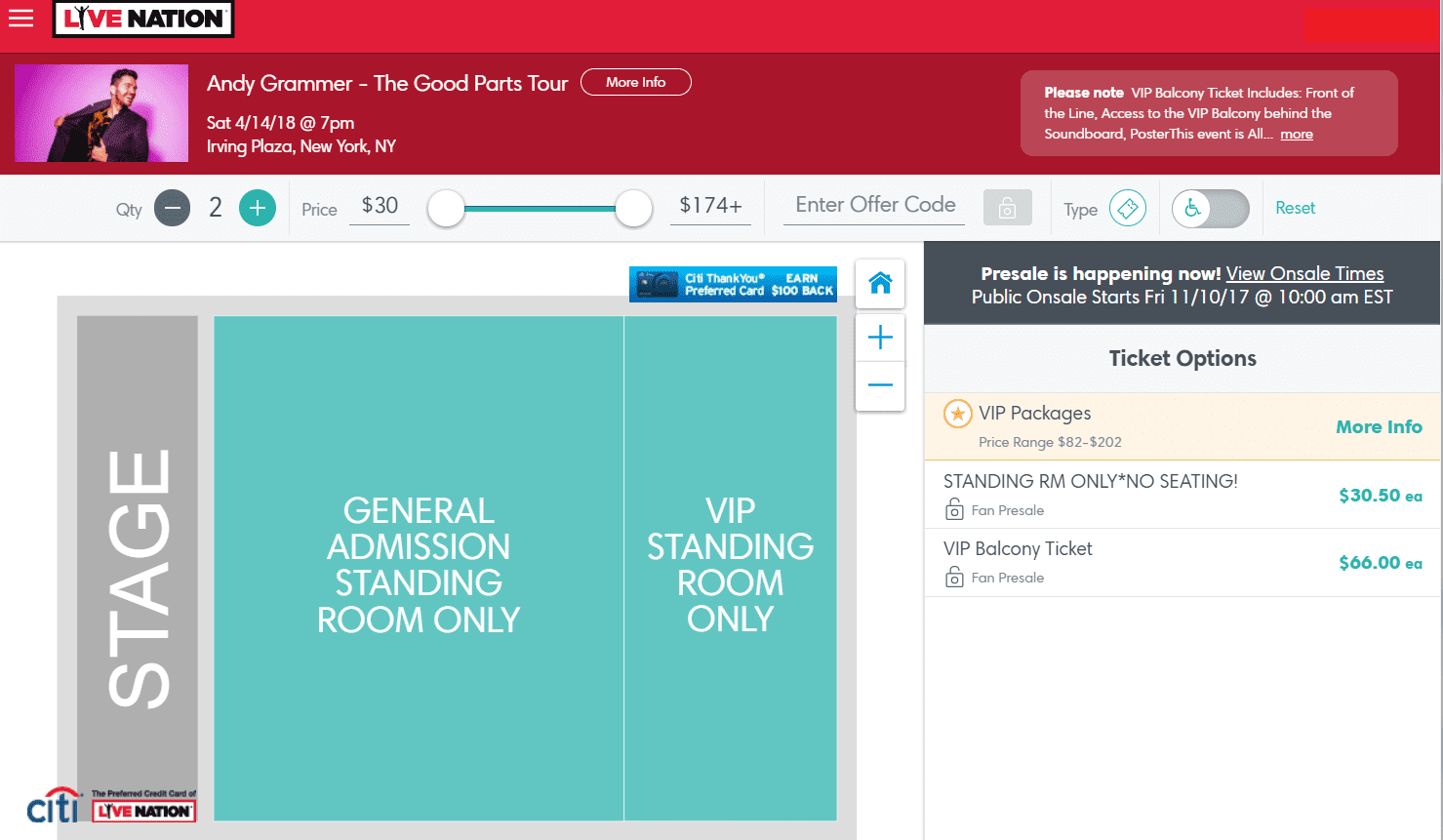1443x840 pixels.
Task: Open the hamburger navigation menu
Action: pyautogui.click(x=20, y=18)
